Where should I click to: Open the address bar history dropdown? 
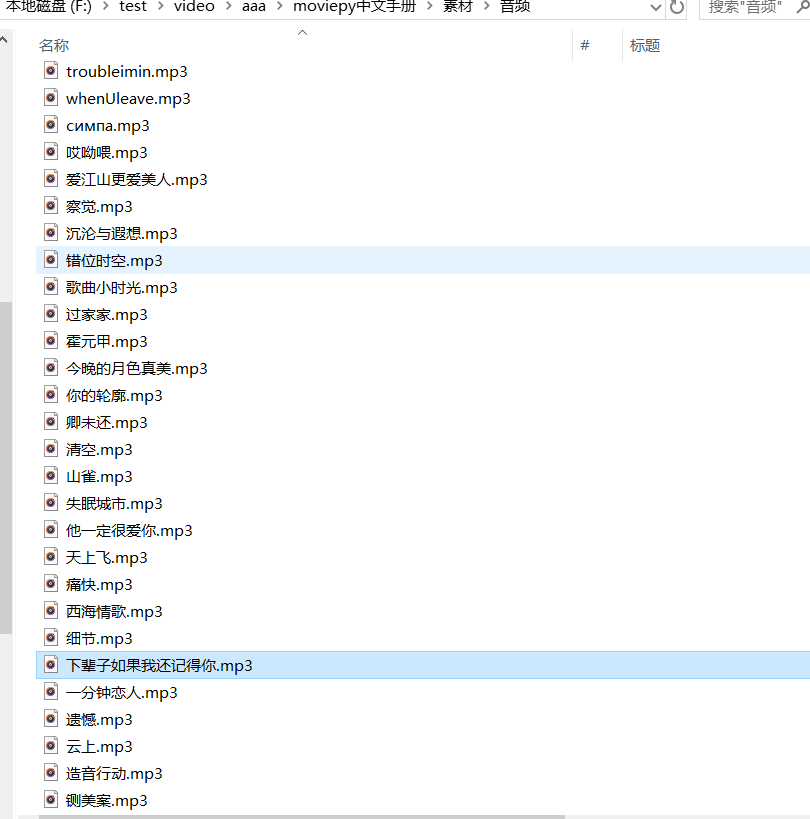655,8
